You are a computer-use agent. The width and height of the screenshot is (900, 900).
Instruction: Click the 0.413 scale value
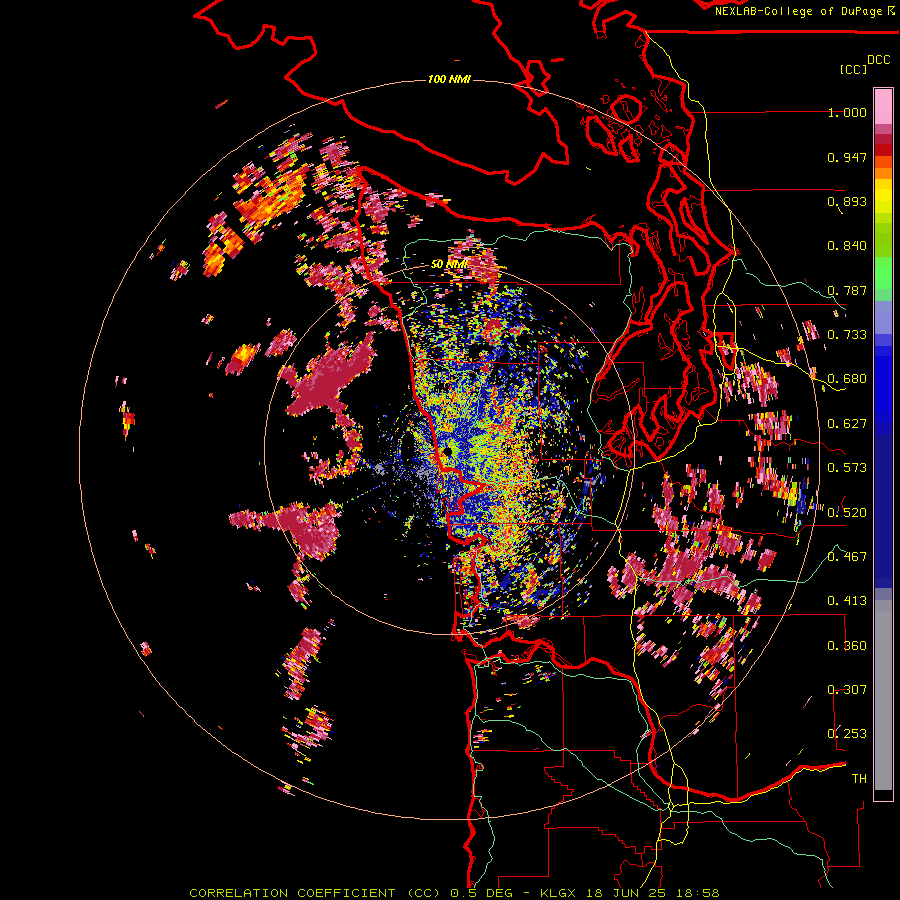point(847,601)
